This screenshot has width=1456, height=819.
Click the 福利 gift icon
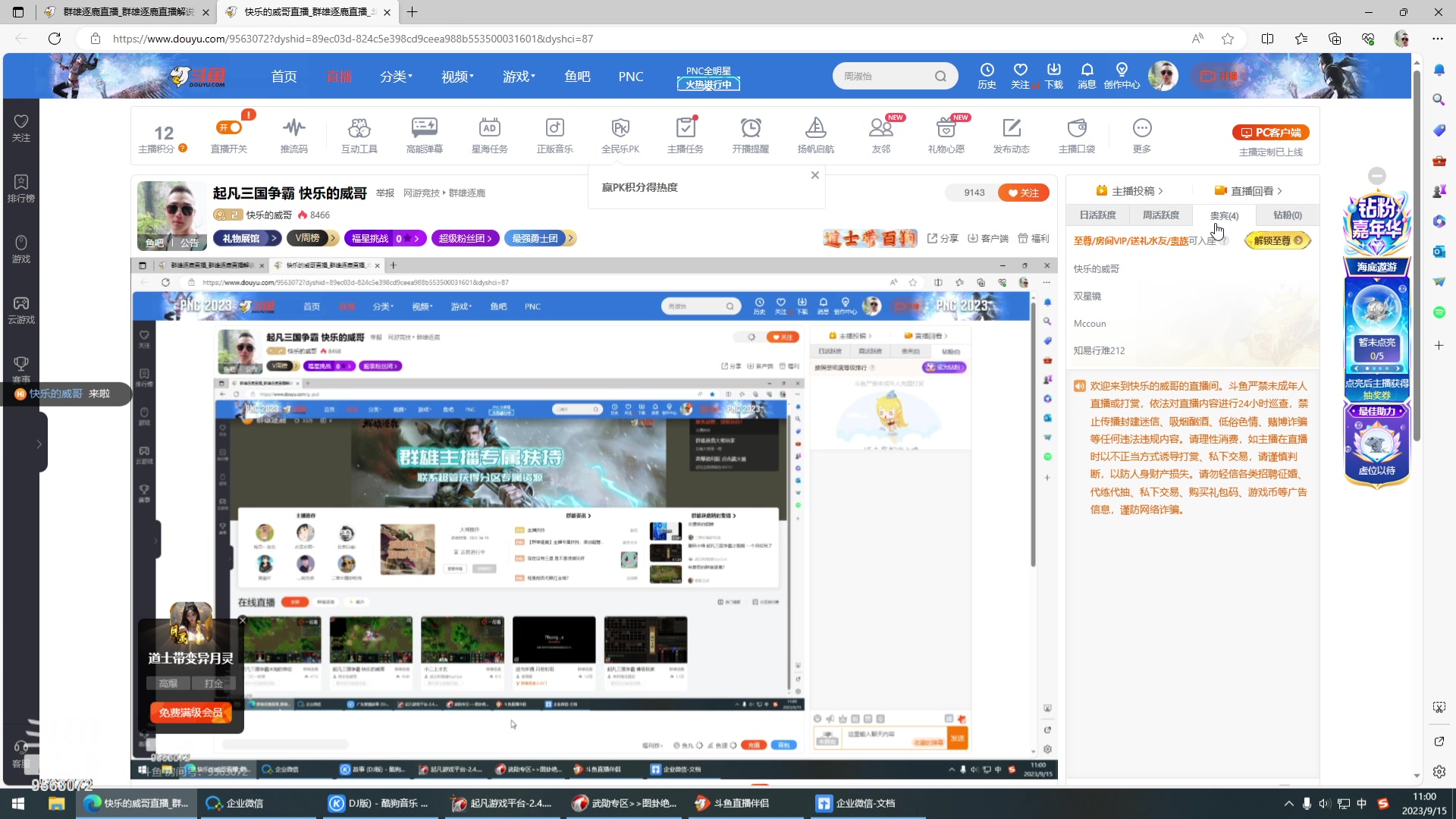(1034, 238)
